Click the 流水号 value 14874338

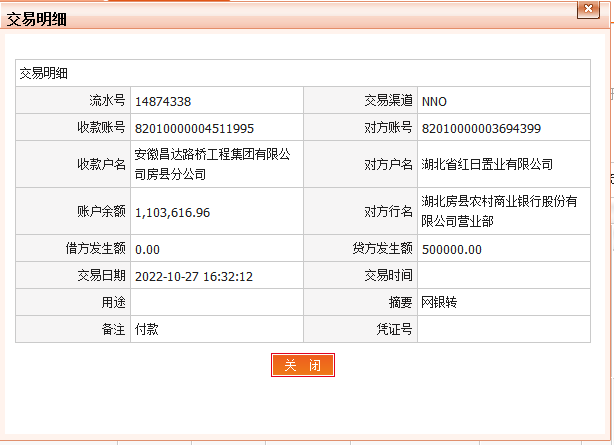163,101
